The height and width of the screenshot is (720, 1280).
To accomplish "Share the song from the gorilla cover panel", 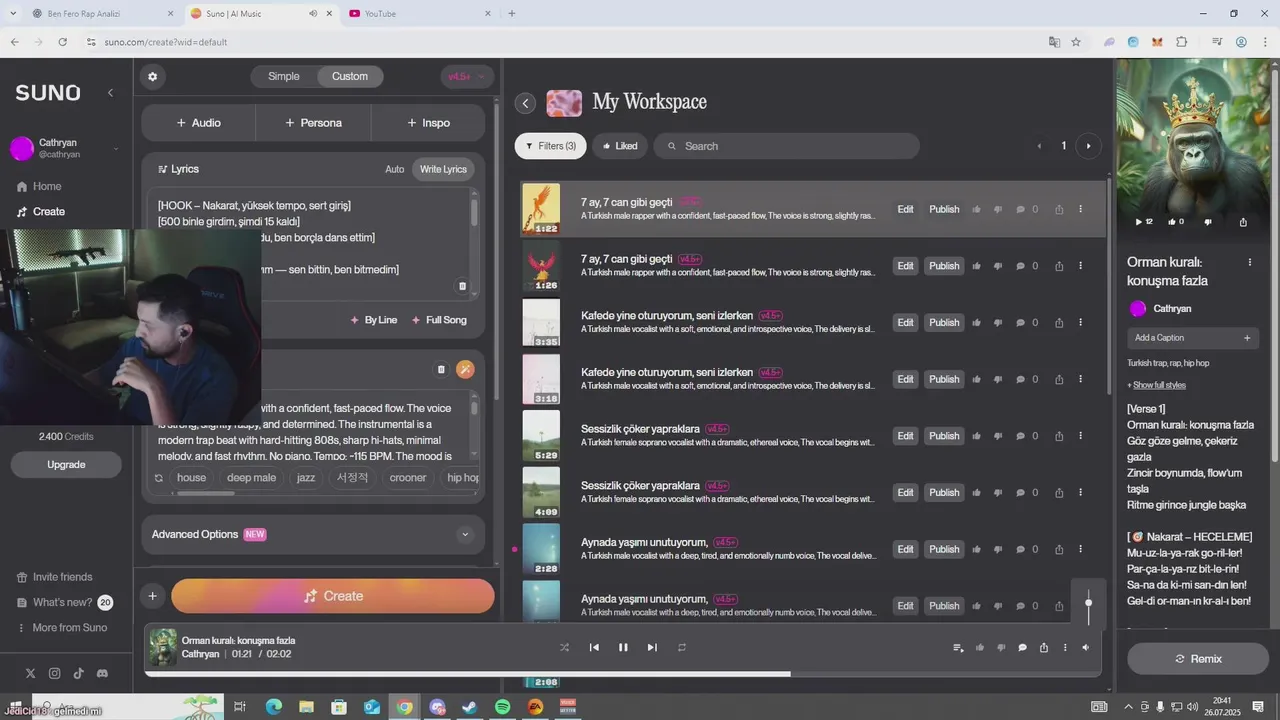I will pyautogui.click(x=1243, y=222).
